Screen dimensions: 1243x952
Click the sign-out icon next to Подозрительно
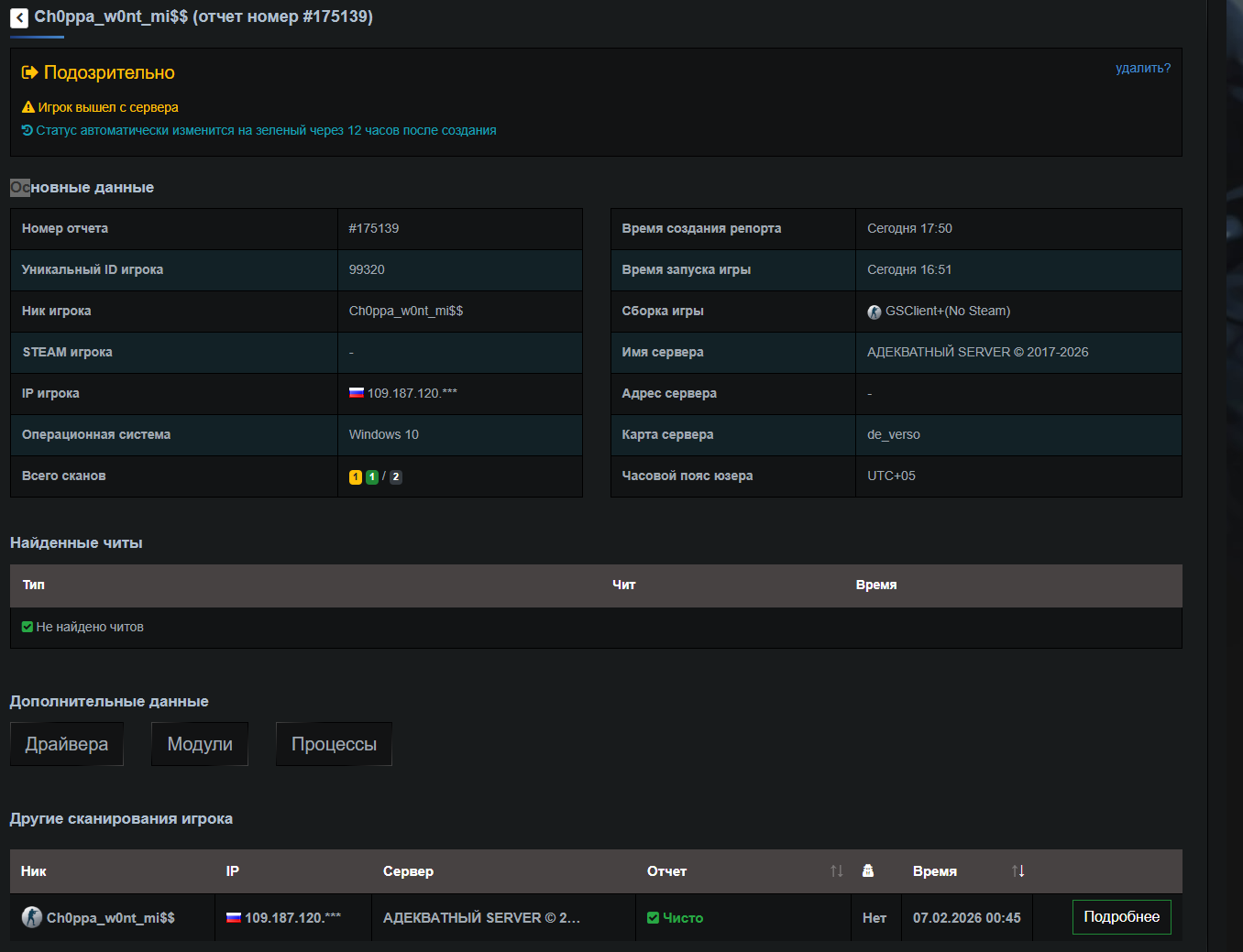(30, 72)
